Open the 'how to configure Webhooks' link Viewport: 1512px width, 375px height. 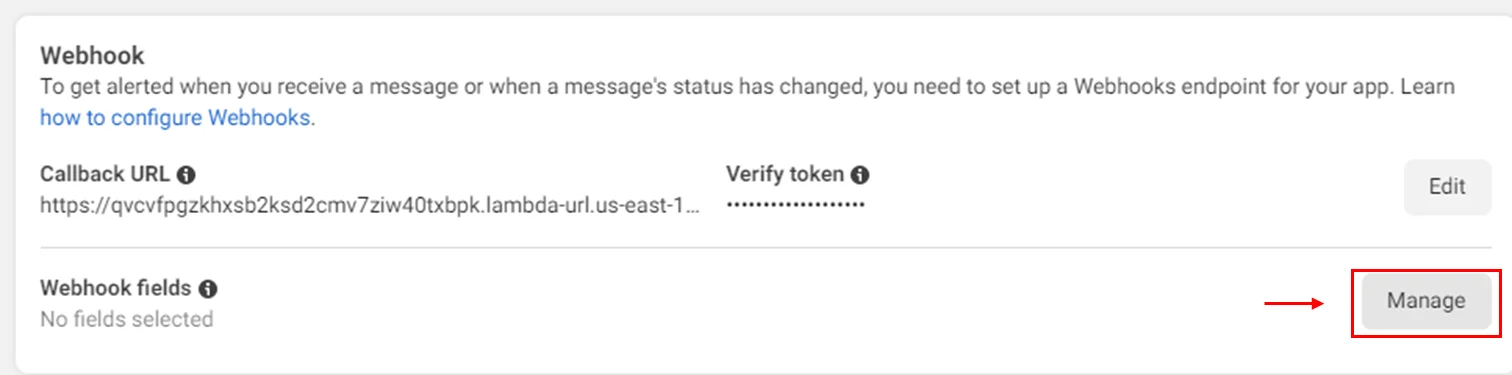click(177, 118)
